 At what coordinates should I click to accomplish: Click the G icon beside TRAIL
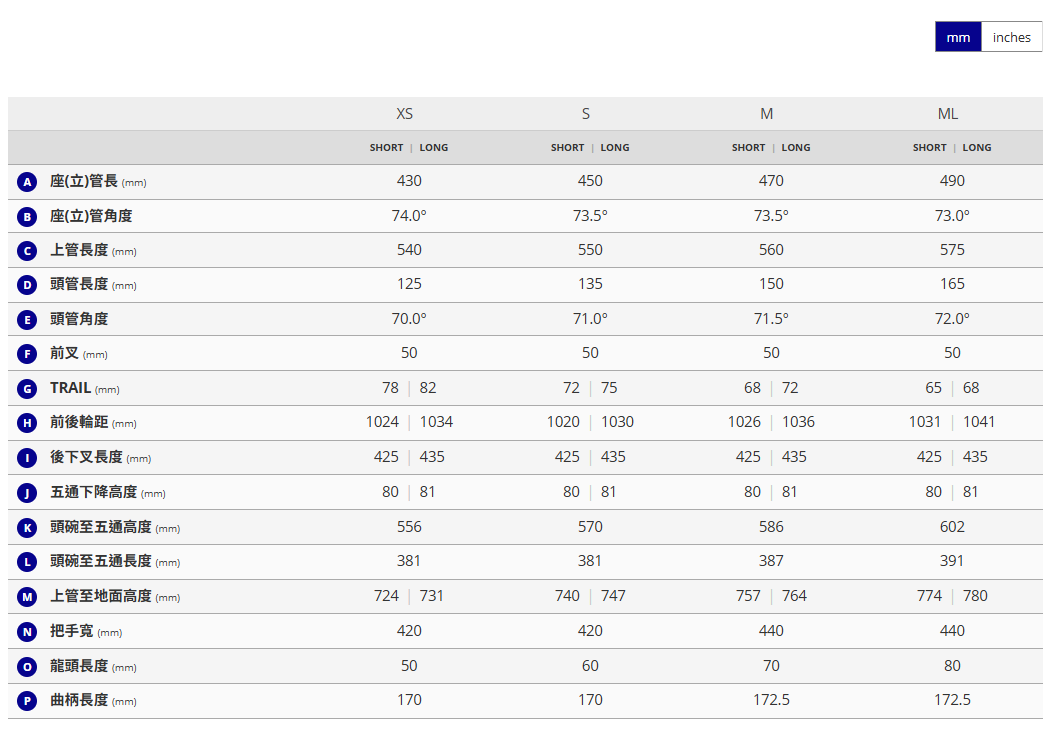click(27, 389)
